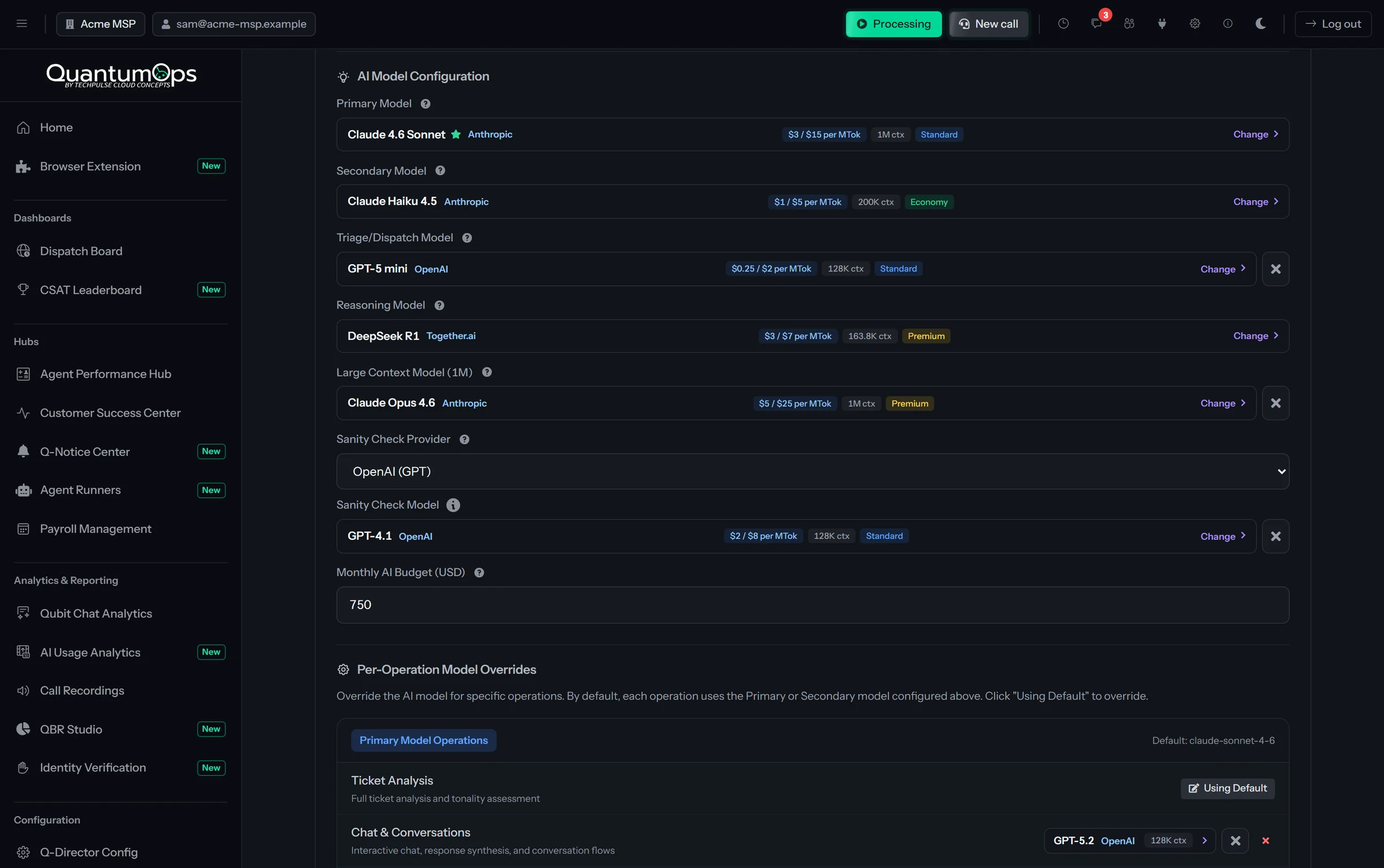
Task: Open the hamburger sidebar menu
Action: 22,24
